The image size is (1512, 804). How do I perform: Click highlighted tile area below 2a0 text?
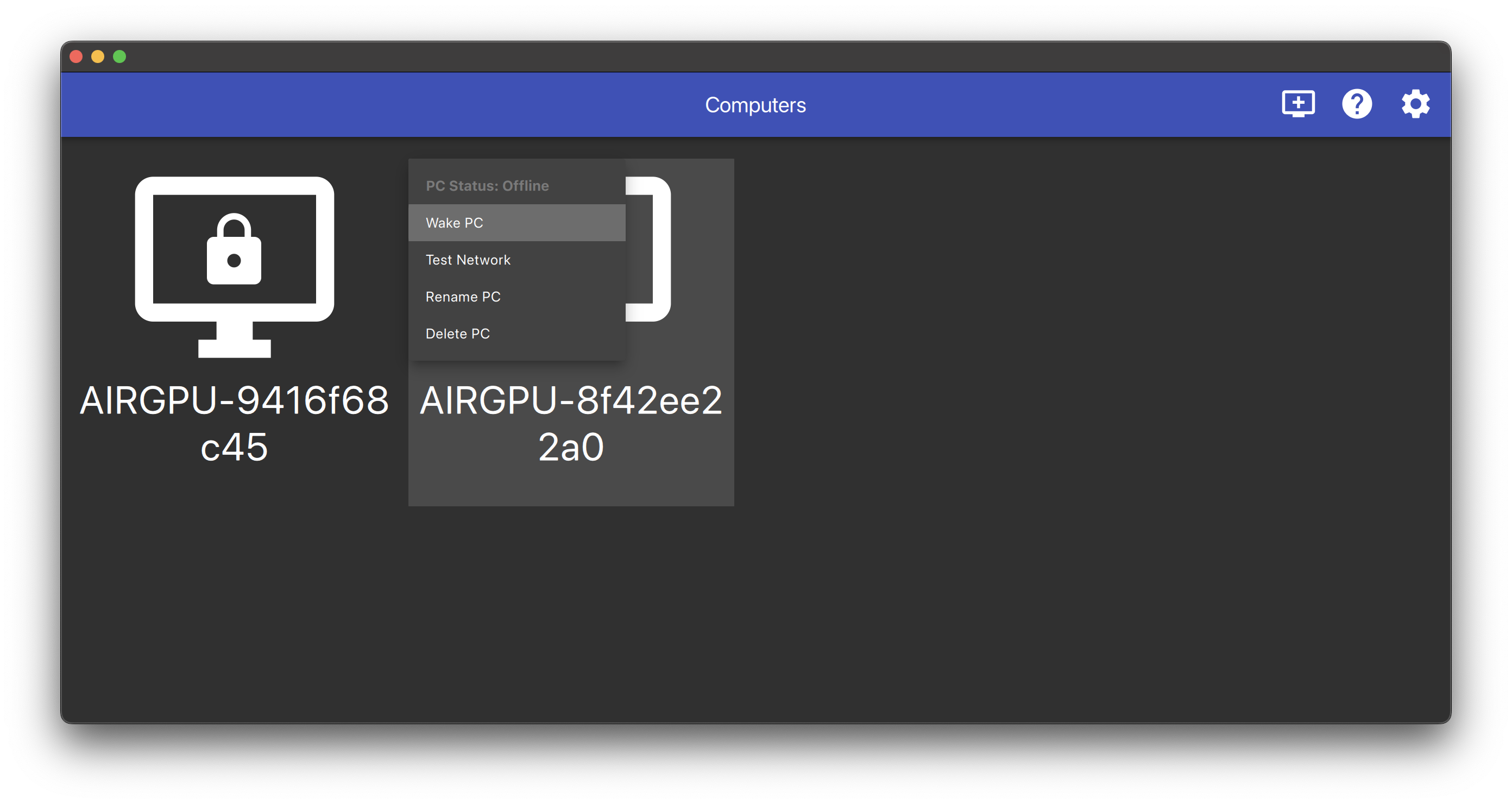[570, 487]
